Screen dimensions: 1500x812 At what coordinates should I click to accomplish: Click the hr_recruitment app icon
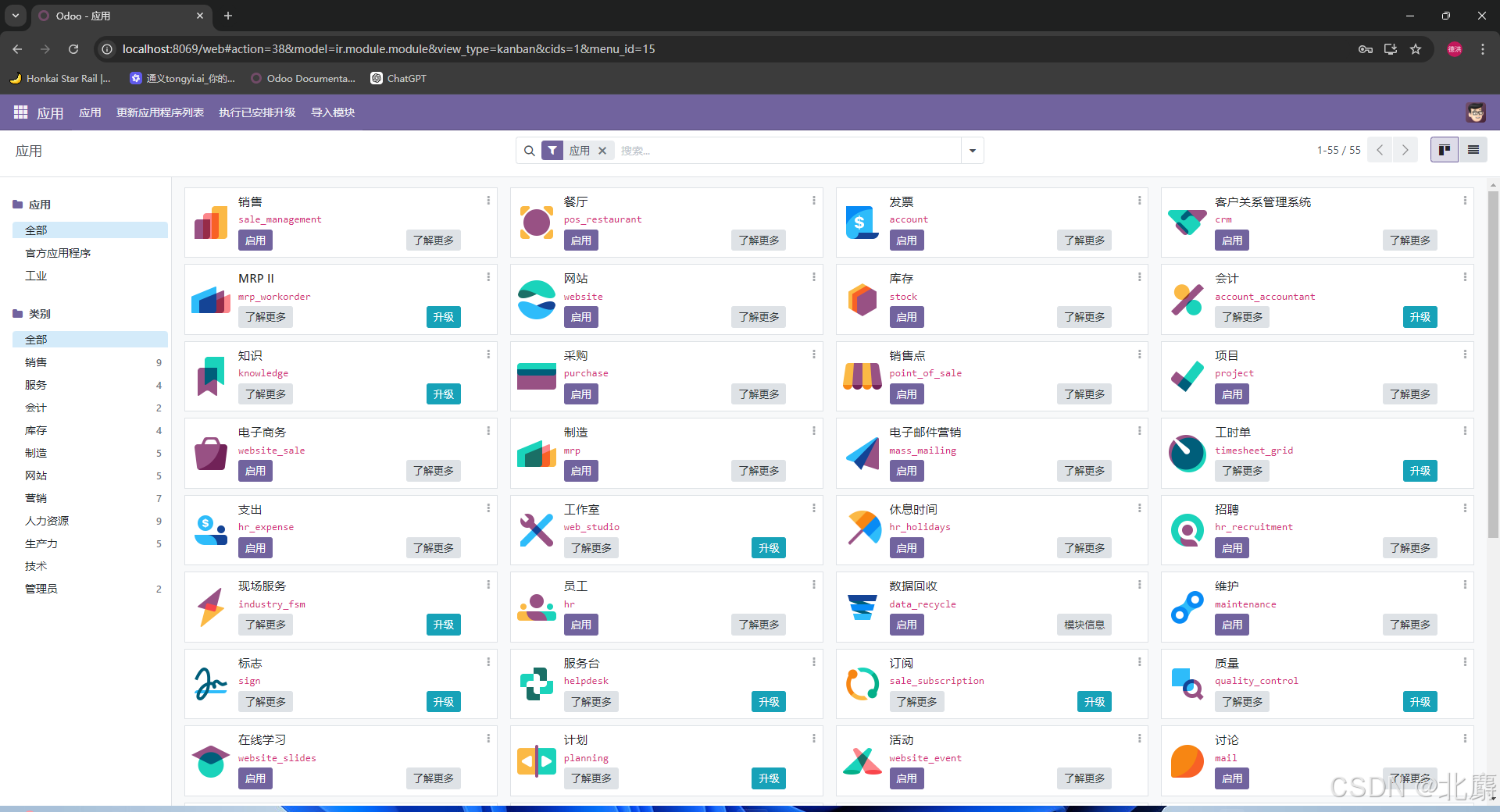1187,530
